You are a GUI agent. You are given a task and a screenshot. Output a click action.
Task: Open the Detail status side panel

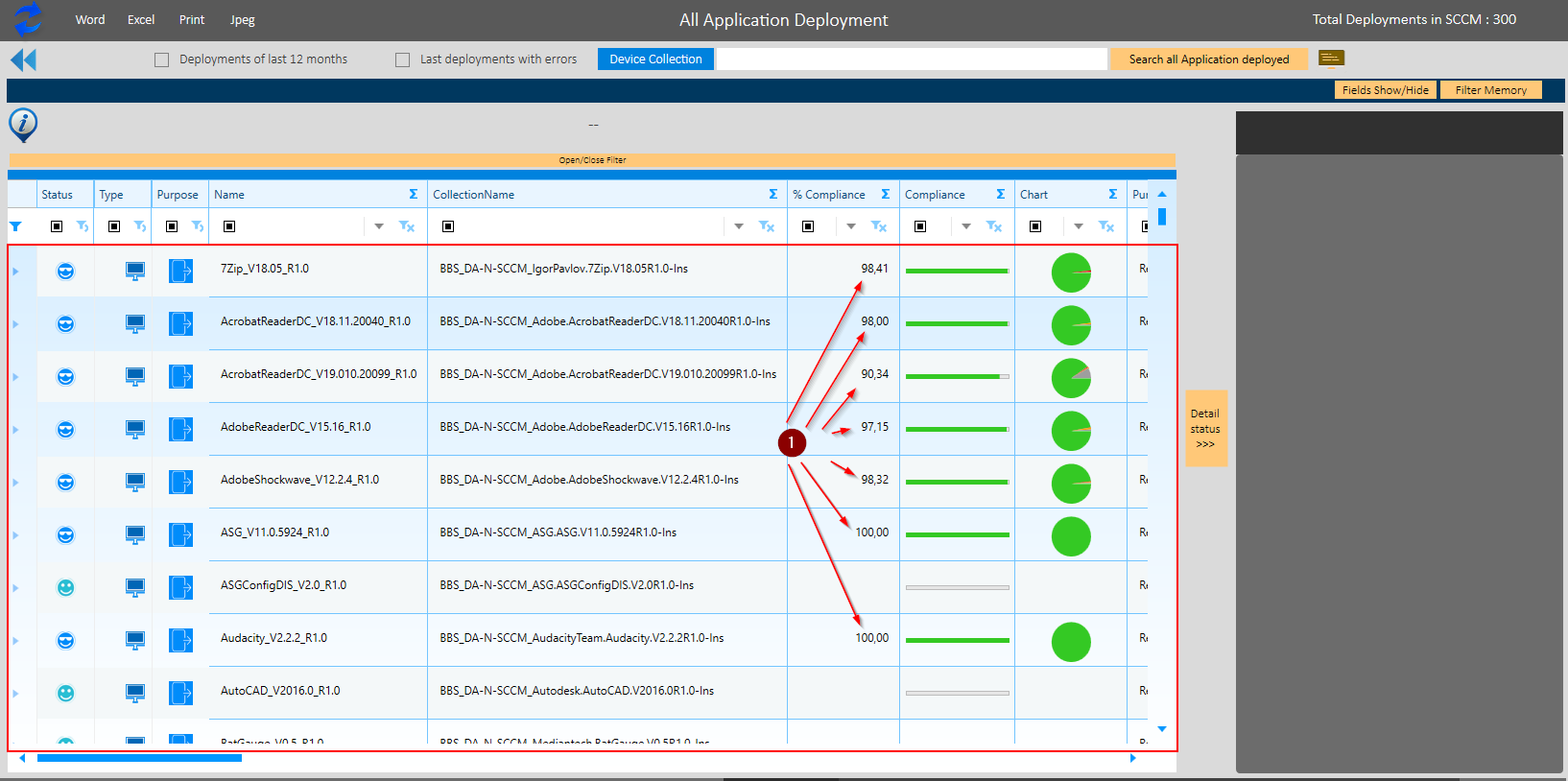[x=1206, y=428]
